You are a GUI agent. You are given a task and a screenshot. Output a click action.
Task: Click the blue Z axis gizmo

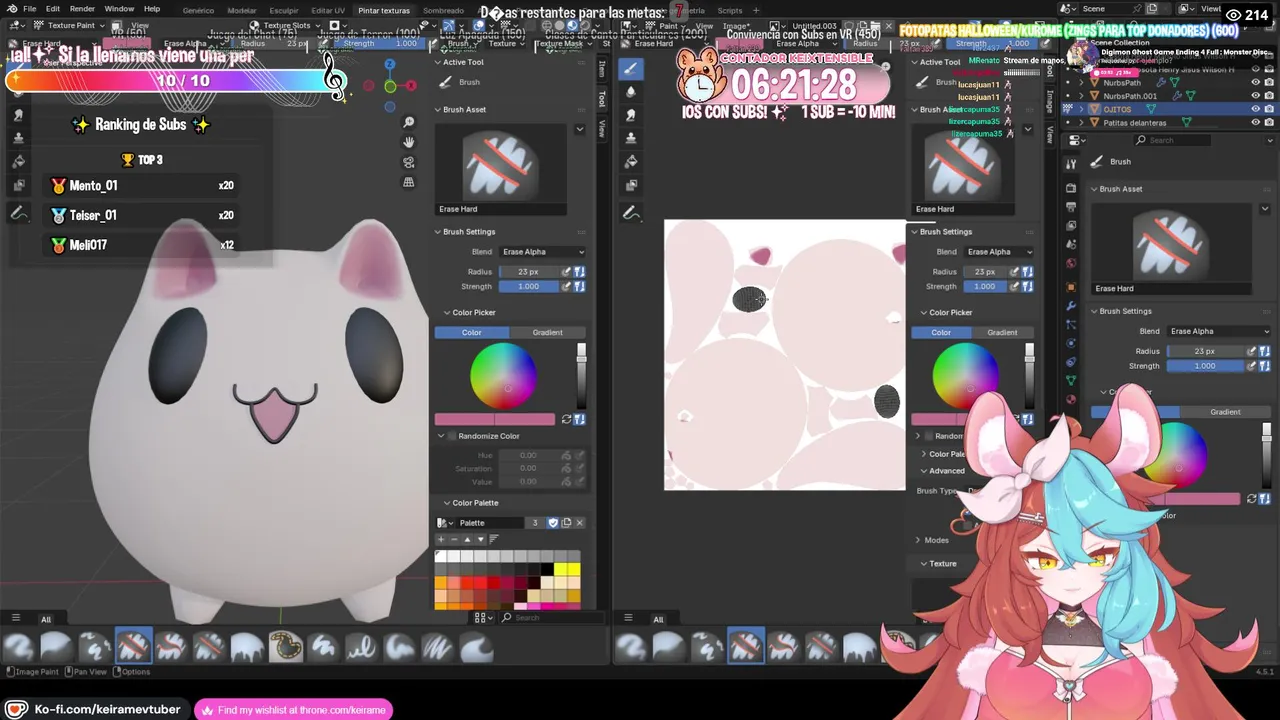390,65
